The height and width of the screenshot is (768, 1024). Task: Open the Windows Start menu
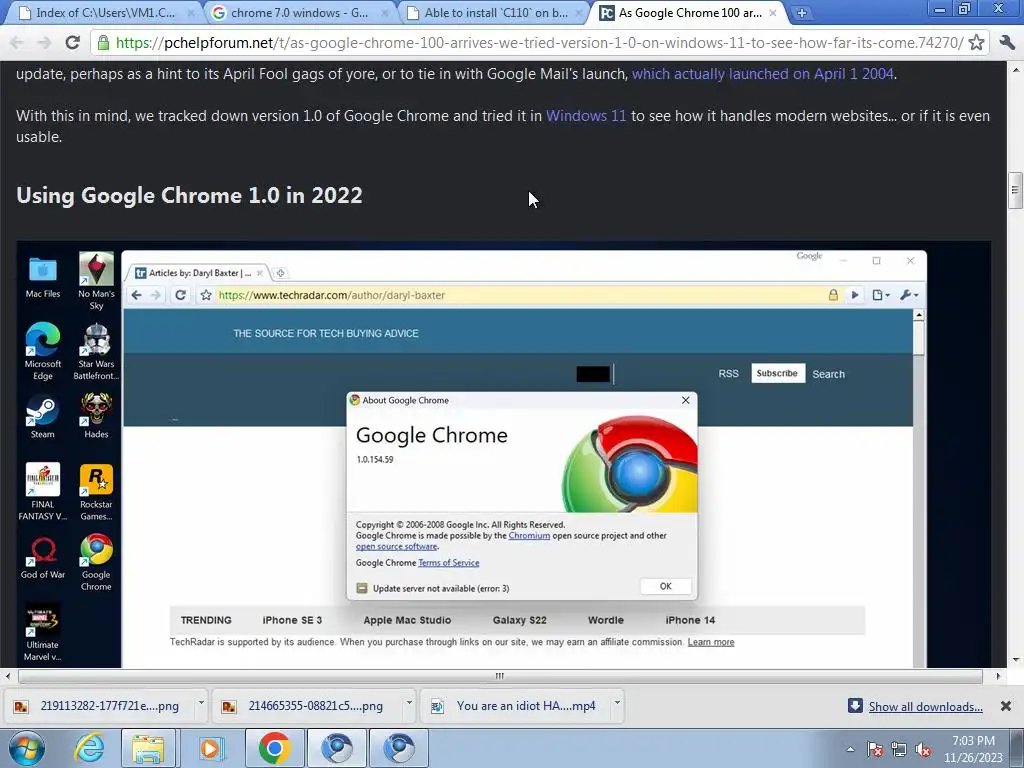26,748
